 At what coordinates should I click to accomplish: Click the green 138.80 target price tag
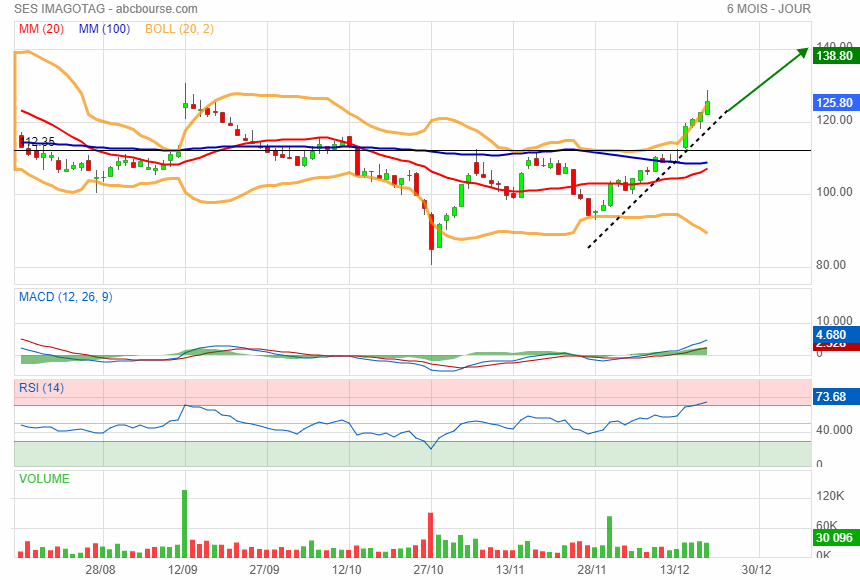(x=835, y=55)
